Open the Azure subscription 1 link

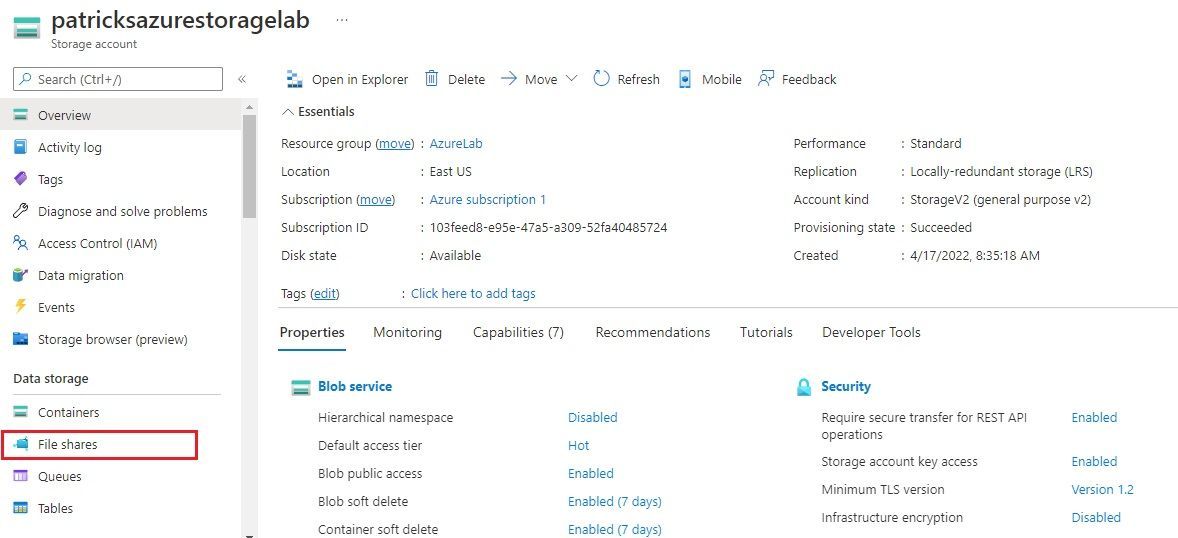[488, 200]
